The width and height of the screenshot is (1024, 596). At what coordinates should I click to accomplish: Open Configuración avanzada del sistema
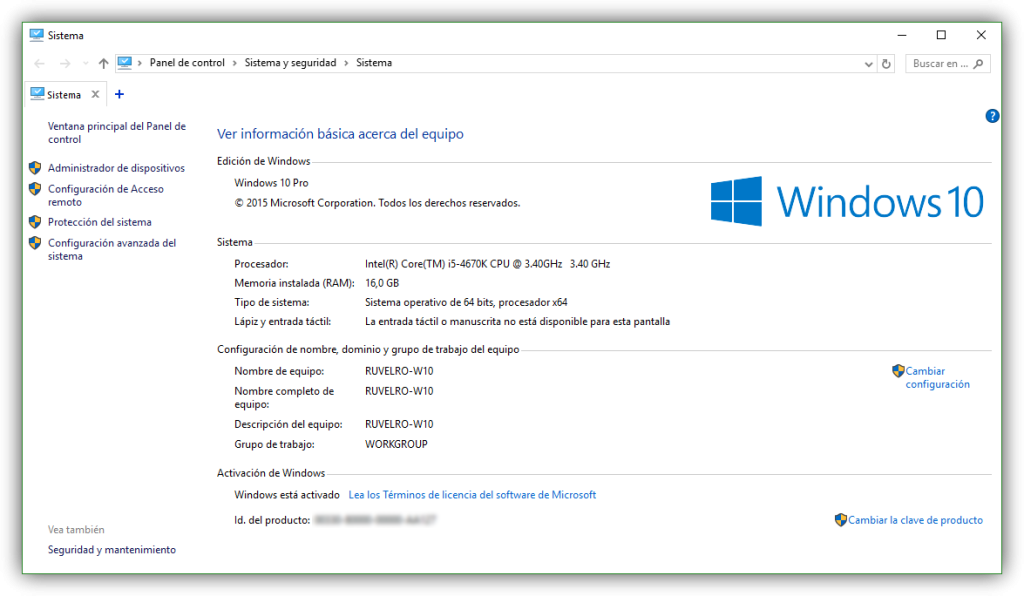click(x=112, y=249)
